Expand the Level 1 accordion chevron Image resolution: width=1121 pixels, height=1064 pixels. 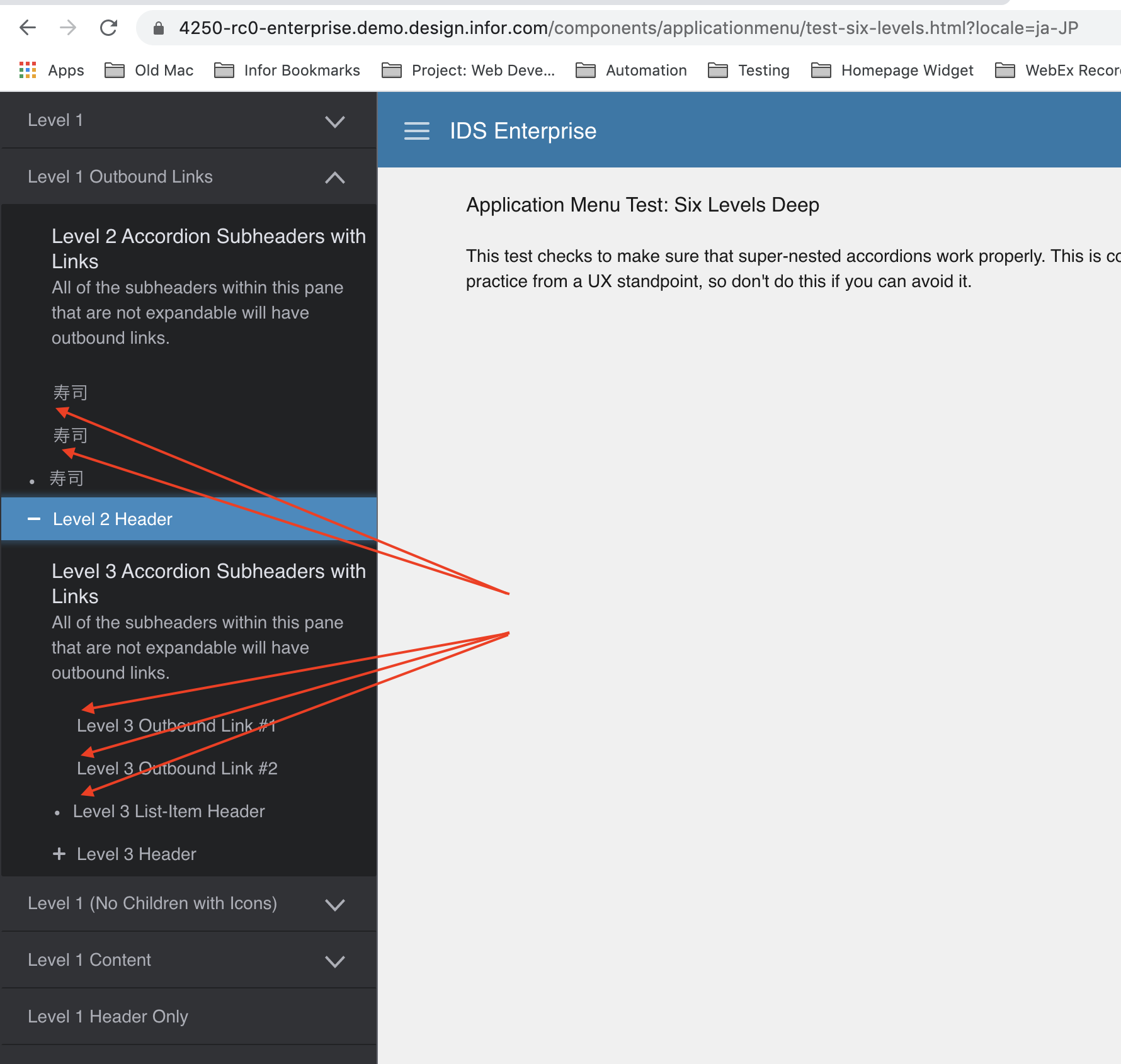(x=335, y=122)
